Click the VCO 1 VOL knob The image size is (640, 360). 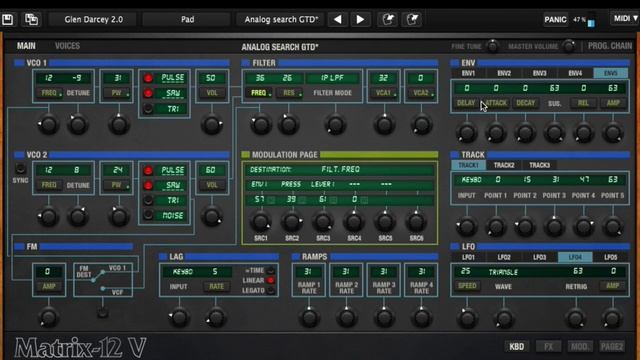pyautogui.click(x=211, y=124)
